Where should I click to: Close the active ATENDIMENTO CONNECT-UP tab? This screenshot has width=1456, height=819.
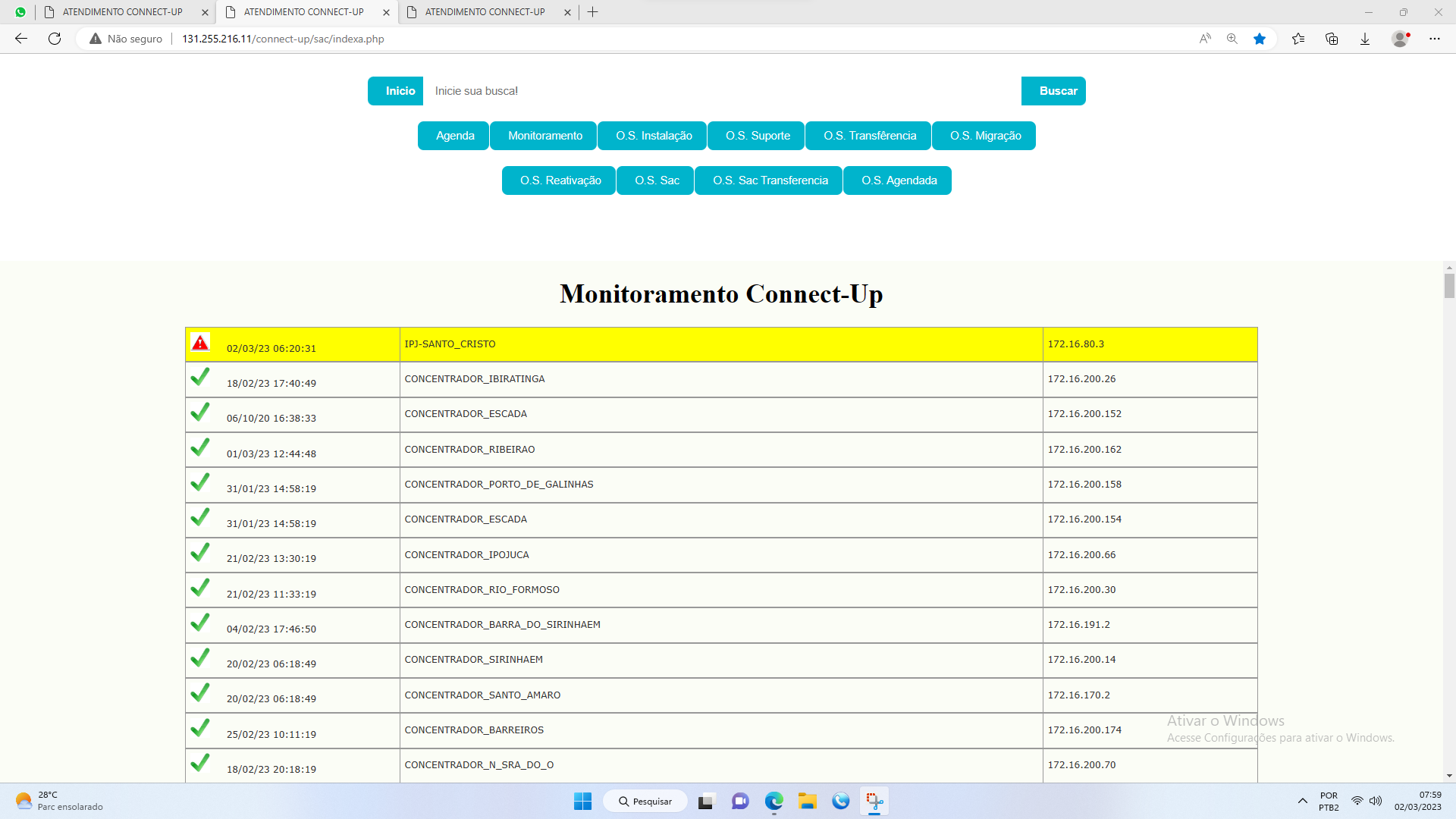386,12
